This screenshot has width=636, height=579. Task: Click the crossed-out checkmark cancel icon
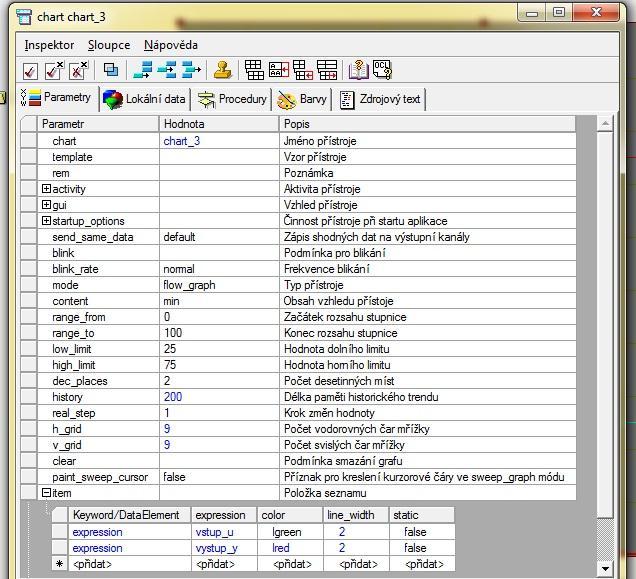[78, 71]
